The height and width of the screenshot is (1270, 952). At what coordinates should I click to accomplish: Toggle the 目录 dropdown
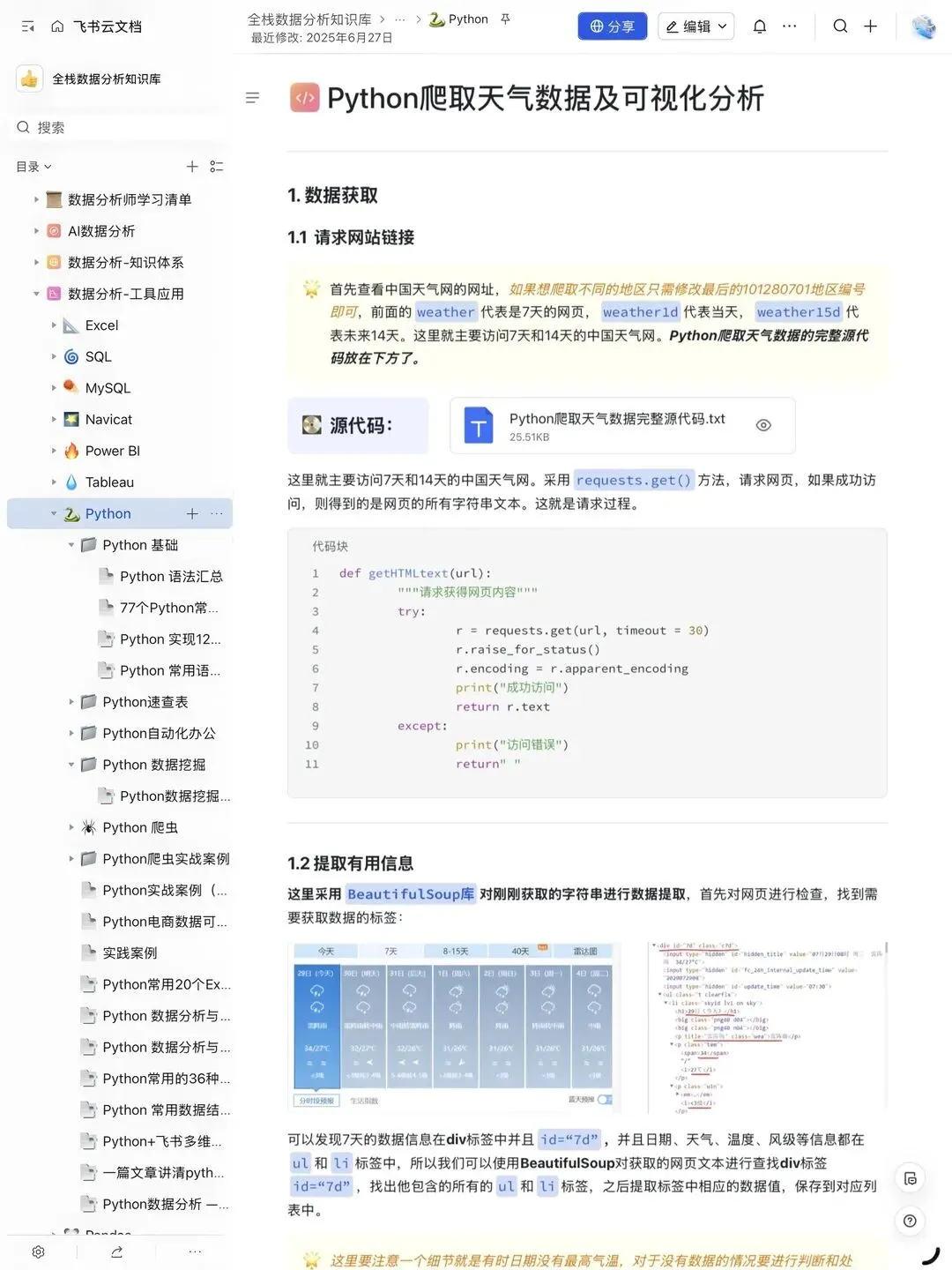[33, 167]
